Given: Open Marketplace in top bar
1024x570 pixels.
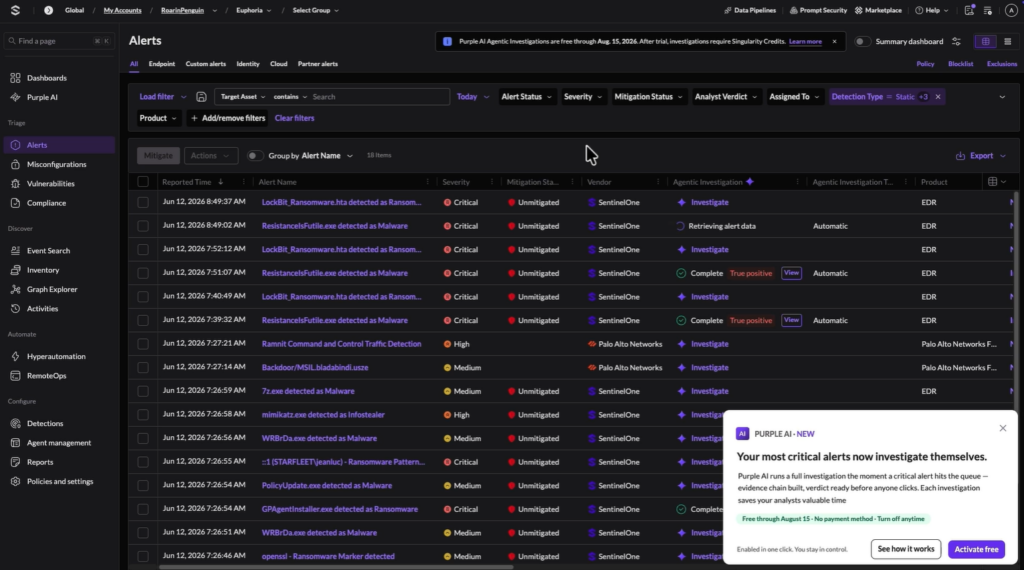Looking at the screenshot, I should click(878, 10).
